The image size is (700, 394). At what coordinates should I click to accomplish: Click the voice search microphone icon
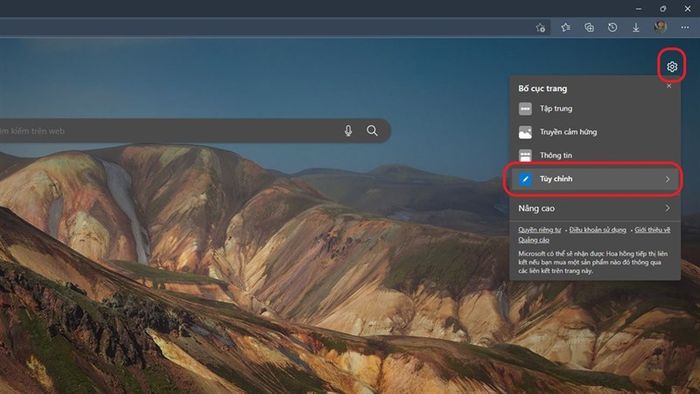point(348,130)
